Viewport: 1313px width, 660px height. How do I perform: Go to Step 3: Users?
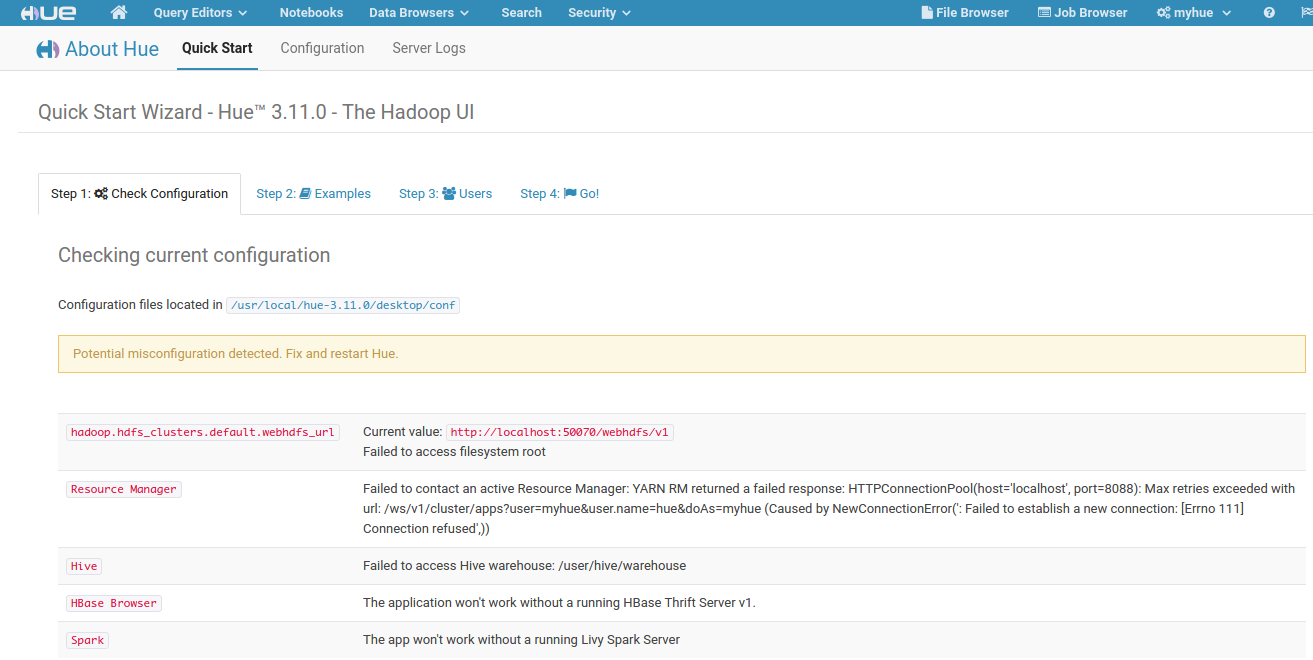pyautogui.click(x=445, y=194)
